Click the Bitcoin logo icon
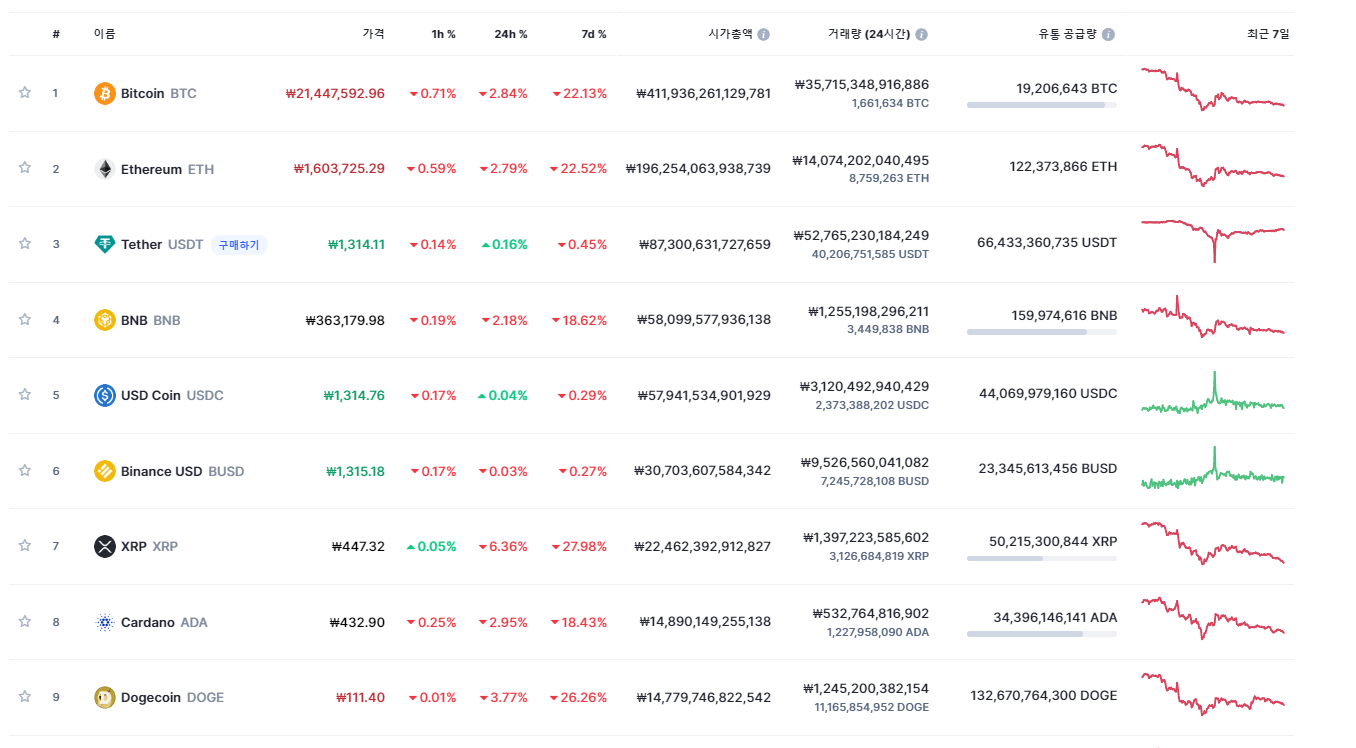The image size is (1356, 748). (105, 93)
